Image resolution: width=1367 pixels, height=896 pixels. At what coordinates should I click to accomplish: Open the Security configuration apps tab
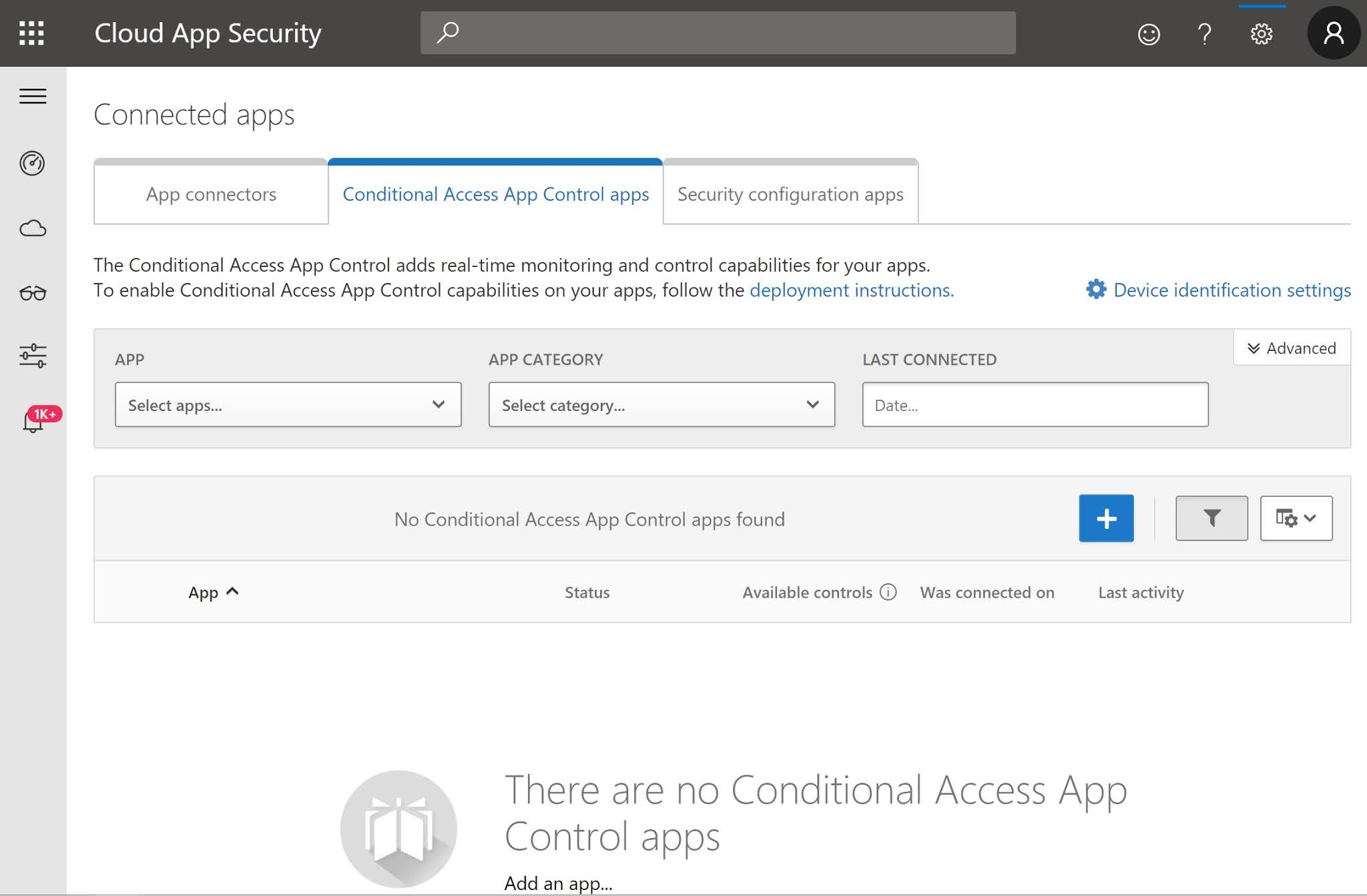[x=790, y=194]
